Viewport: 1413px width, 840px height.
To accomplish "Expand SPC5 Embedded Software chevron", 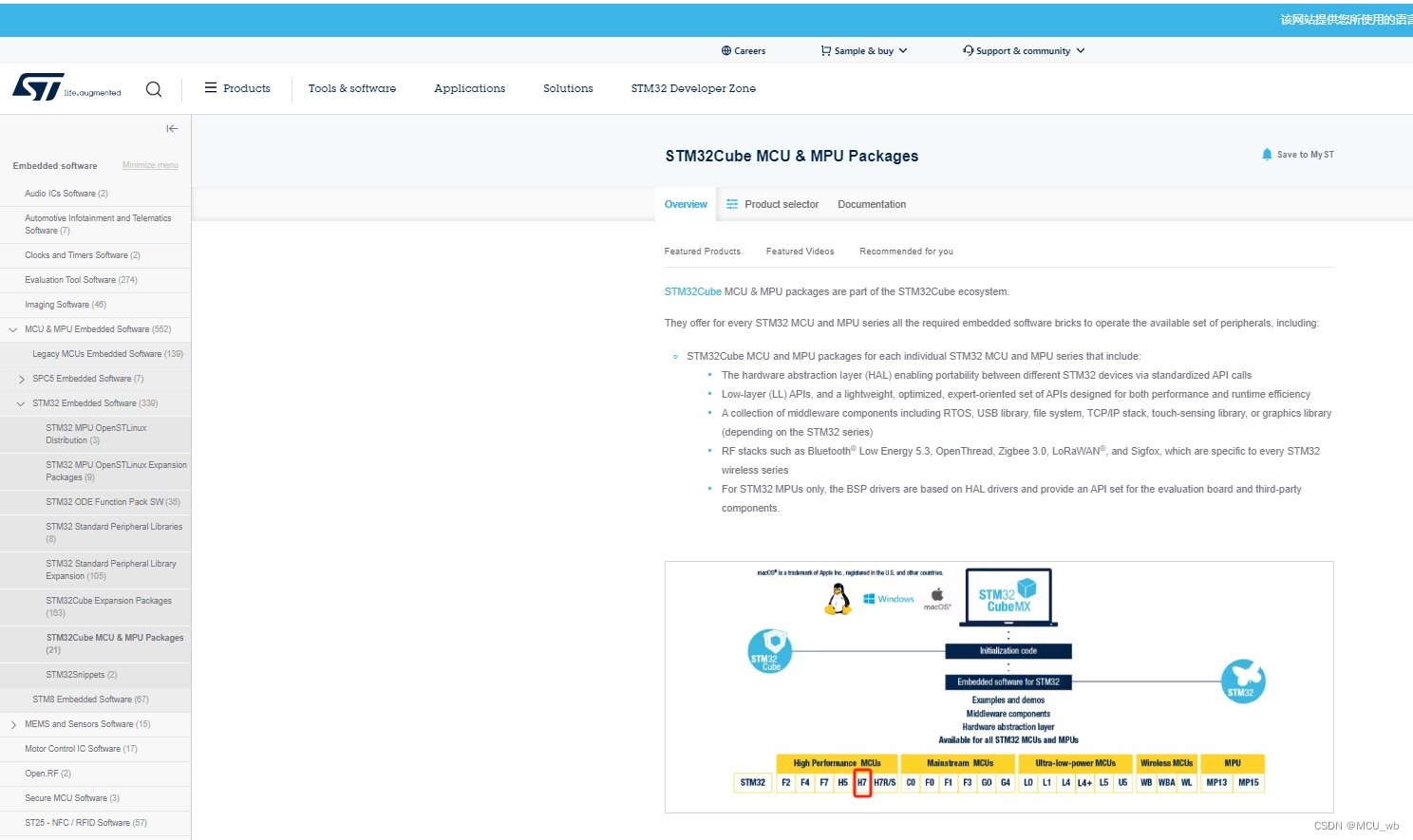I will tap(22, 379).
